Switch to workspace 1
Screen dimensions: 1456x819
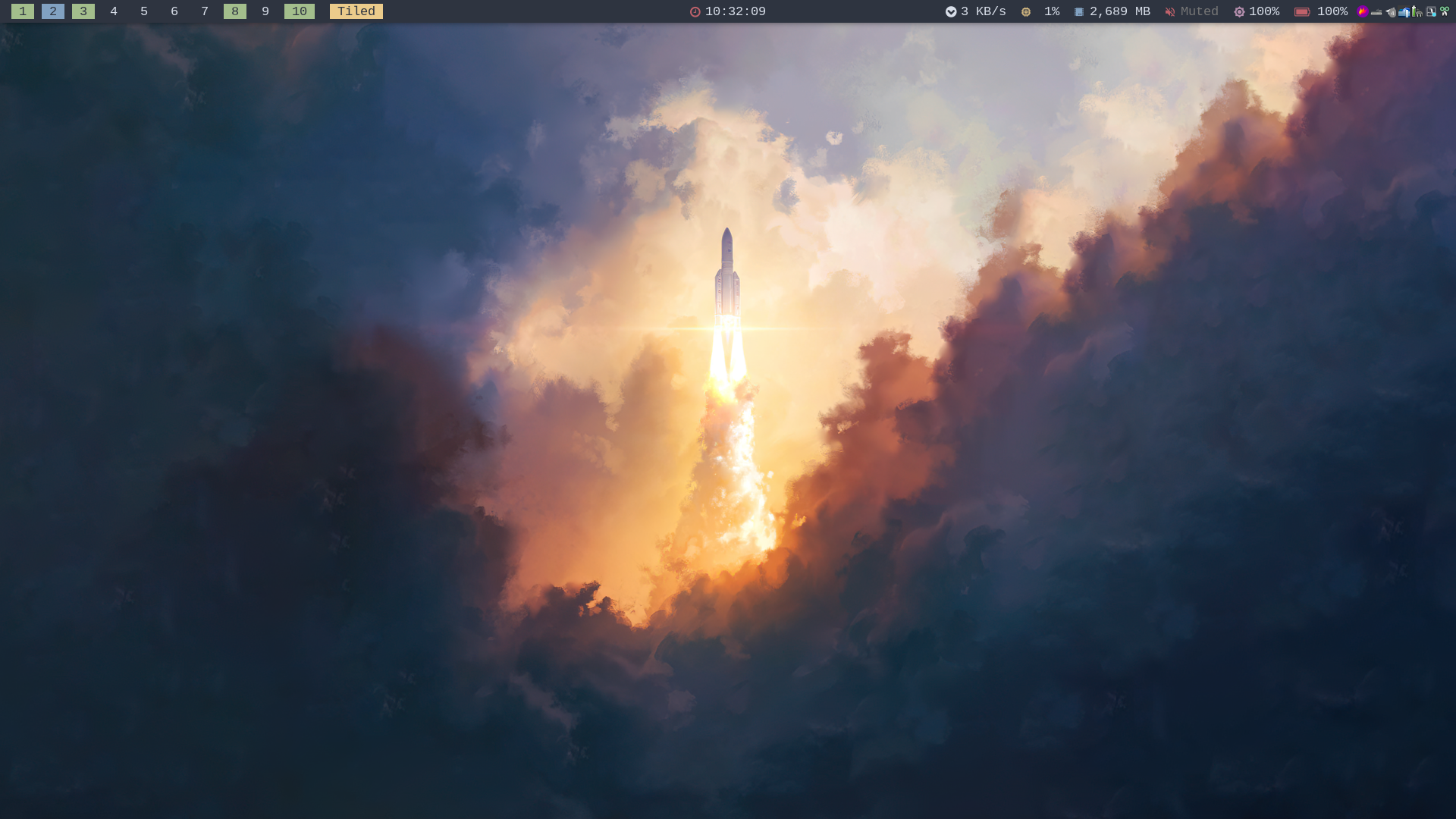click(x=23, y=11)
